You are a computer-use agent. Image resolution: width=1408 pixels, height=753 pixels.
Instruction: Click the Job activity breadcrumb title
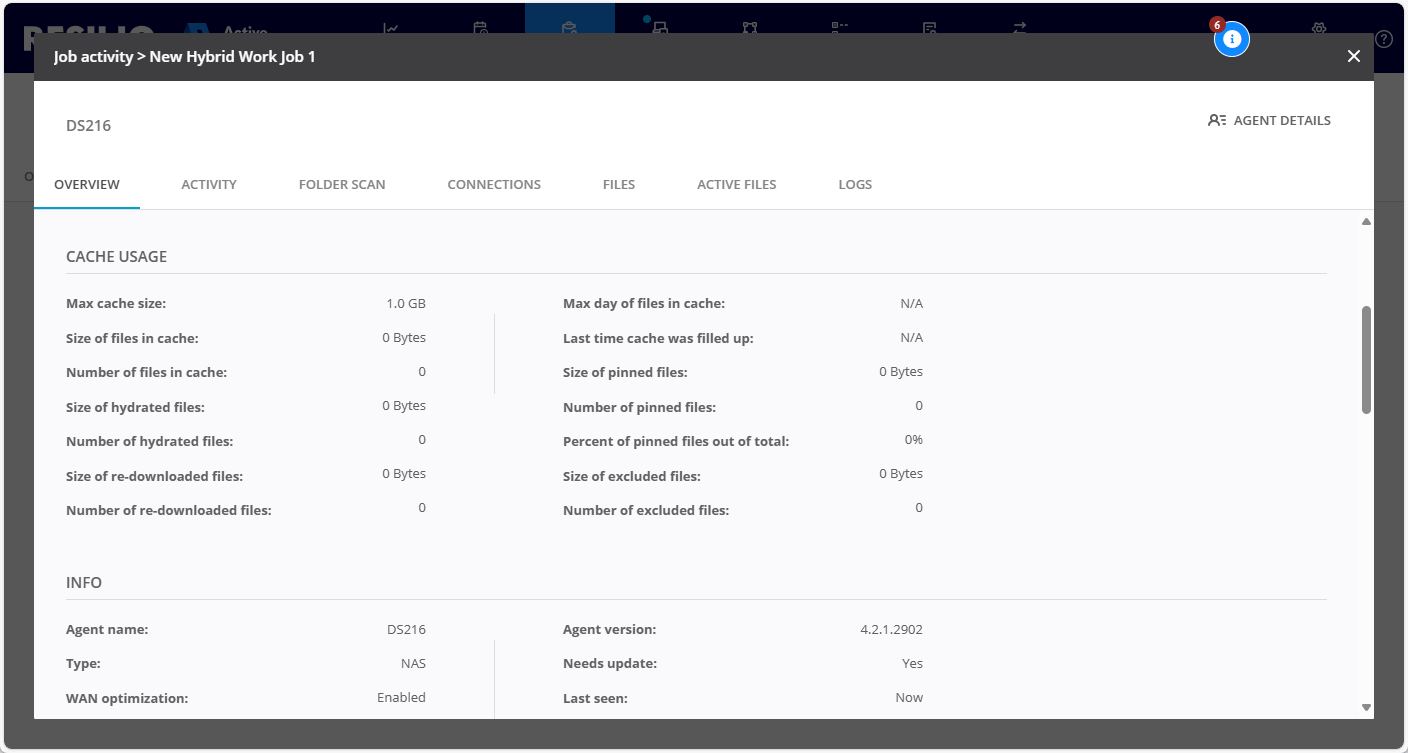coord(93,57)
